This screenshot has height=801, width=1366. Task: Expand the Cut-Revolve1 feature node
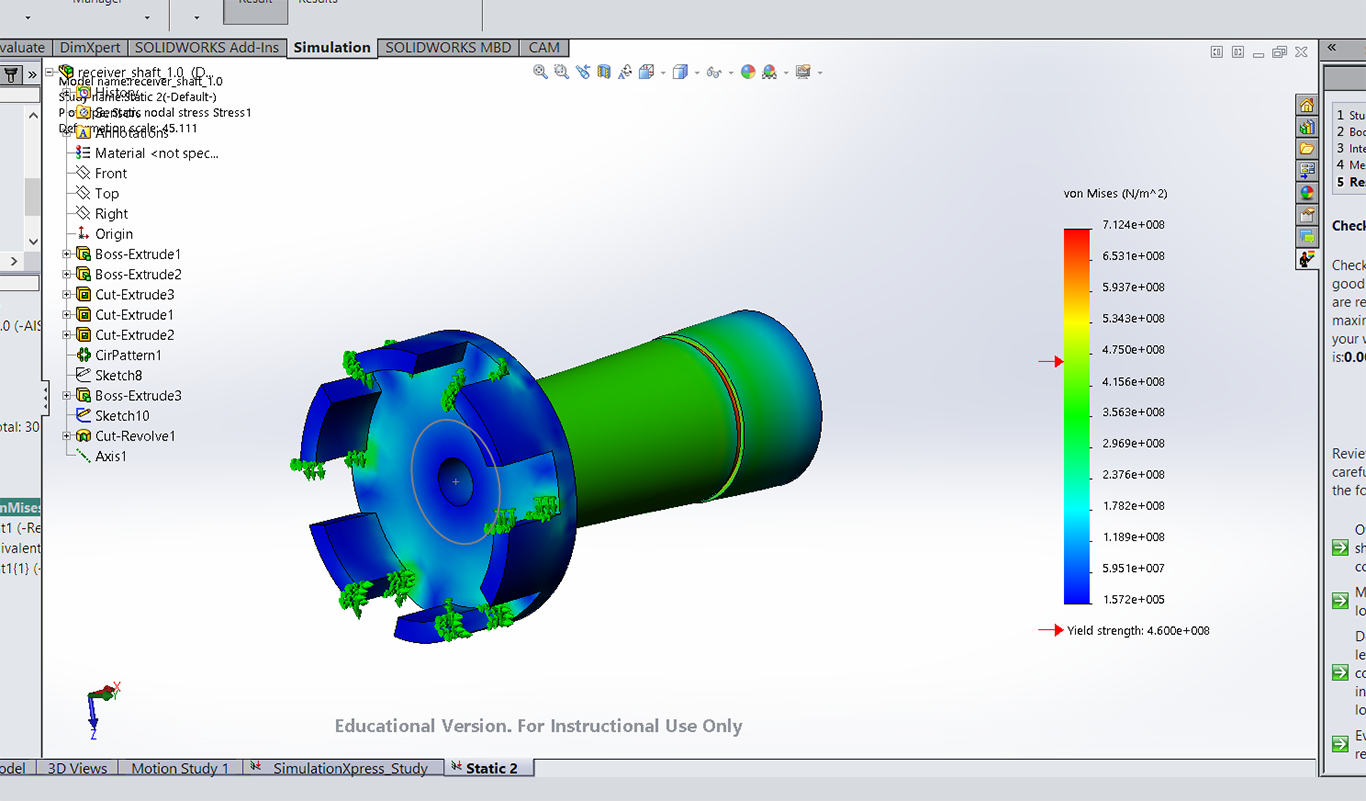point(67,436)
